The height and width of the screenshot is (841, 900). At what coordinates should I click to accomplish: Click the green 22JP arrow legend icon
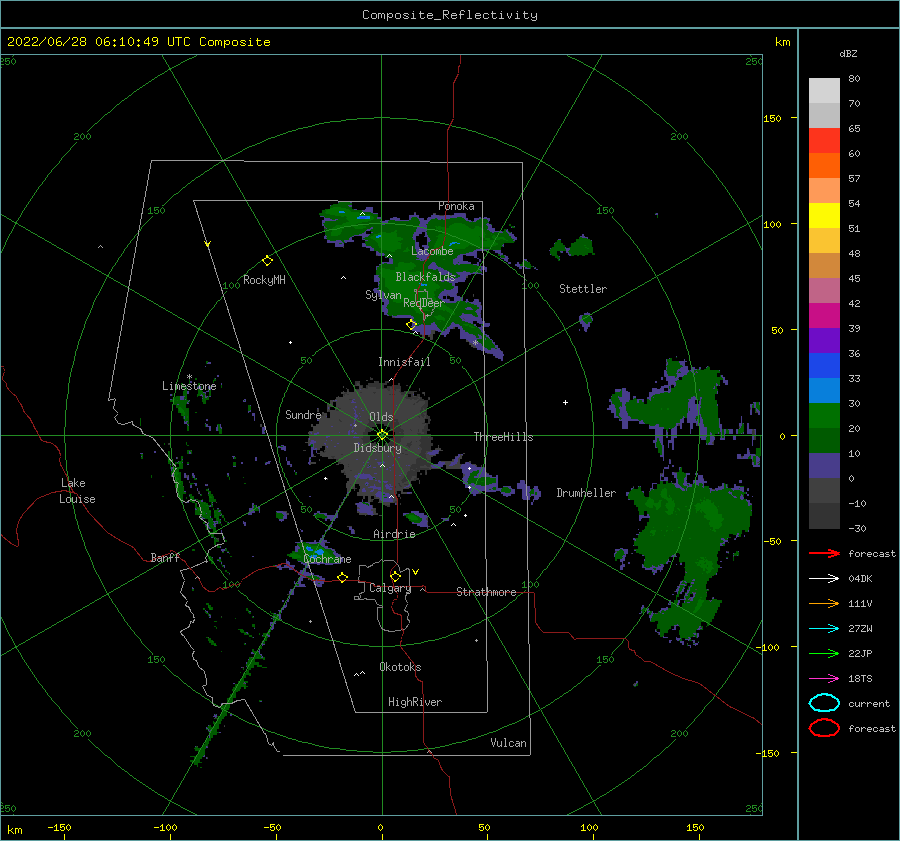click(x=824, y=653)
